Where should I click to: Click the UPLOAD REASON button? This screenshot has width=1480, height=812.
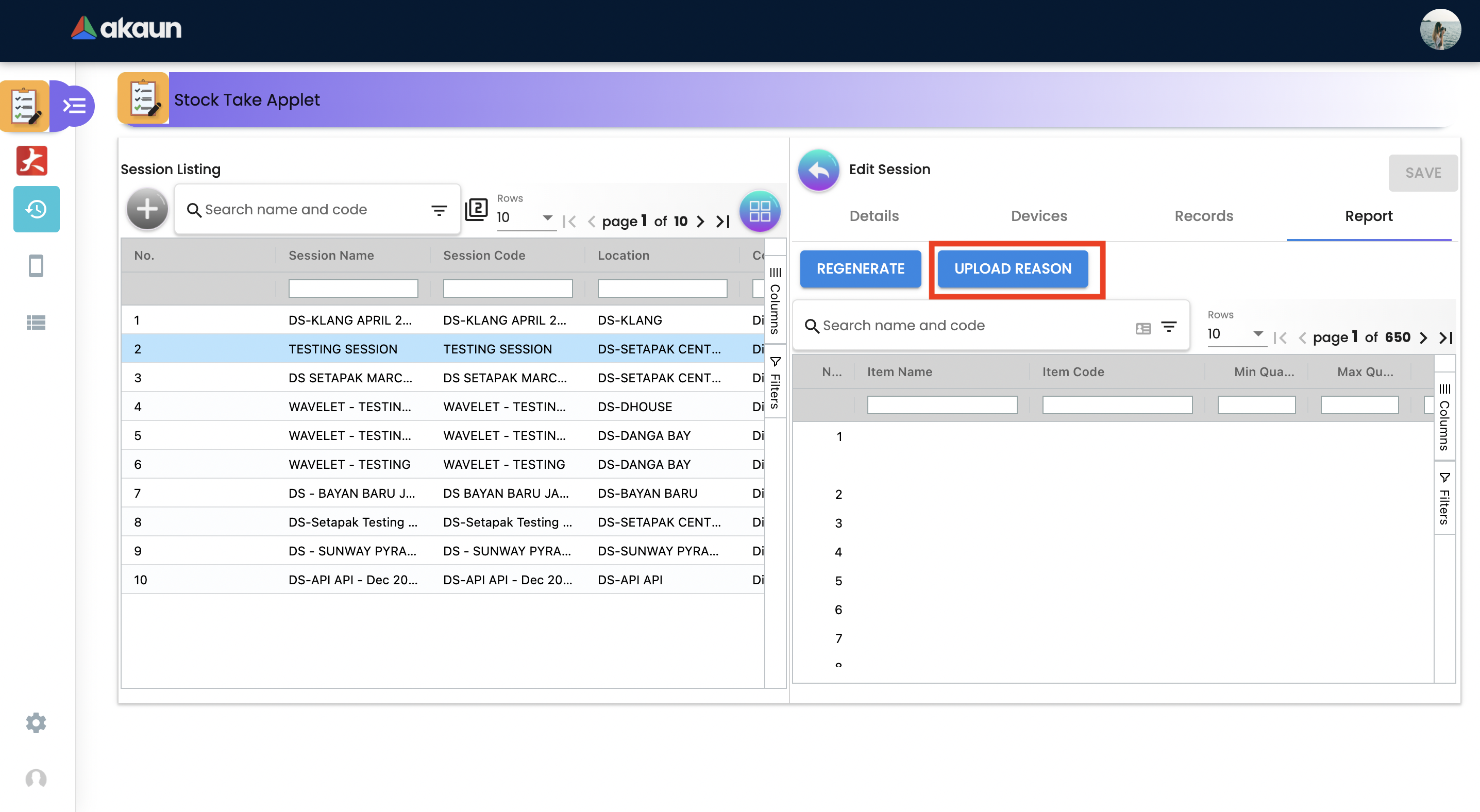pyautogui.click(x=1012, y=269)
